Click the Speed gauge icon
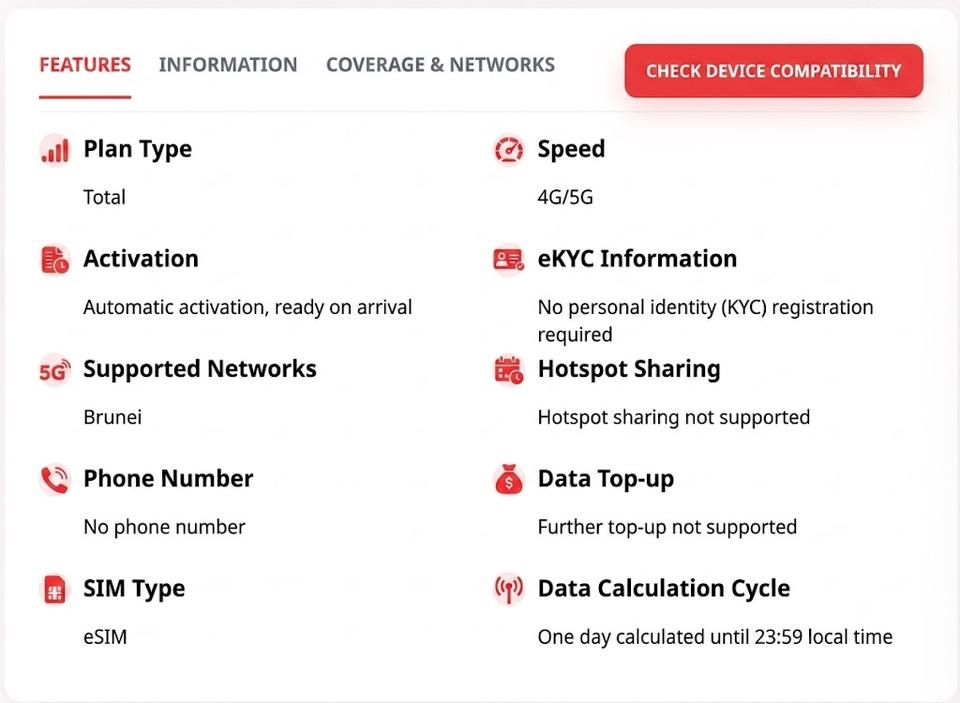The width and height of the screenshot is (960, 703). pos(508,150)
